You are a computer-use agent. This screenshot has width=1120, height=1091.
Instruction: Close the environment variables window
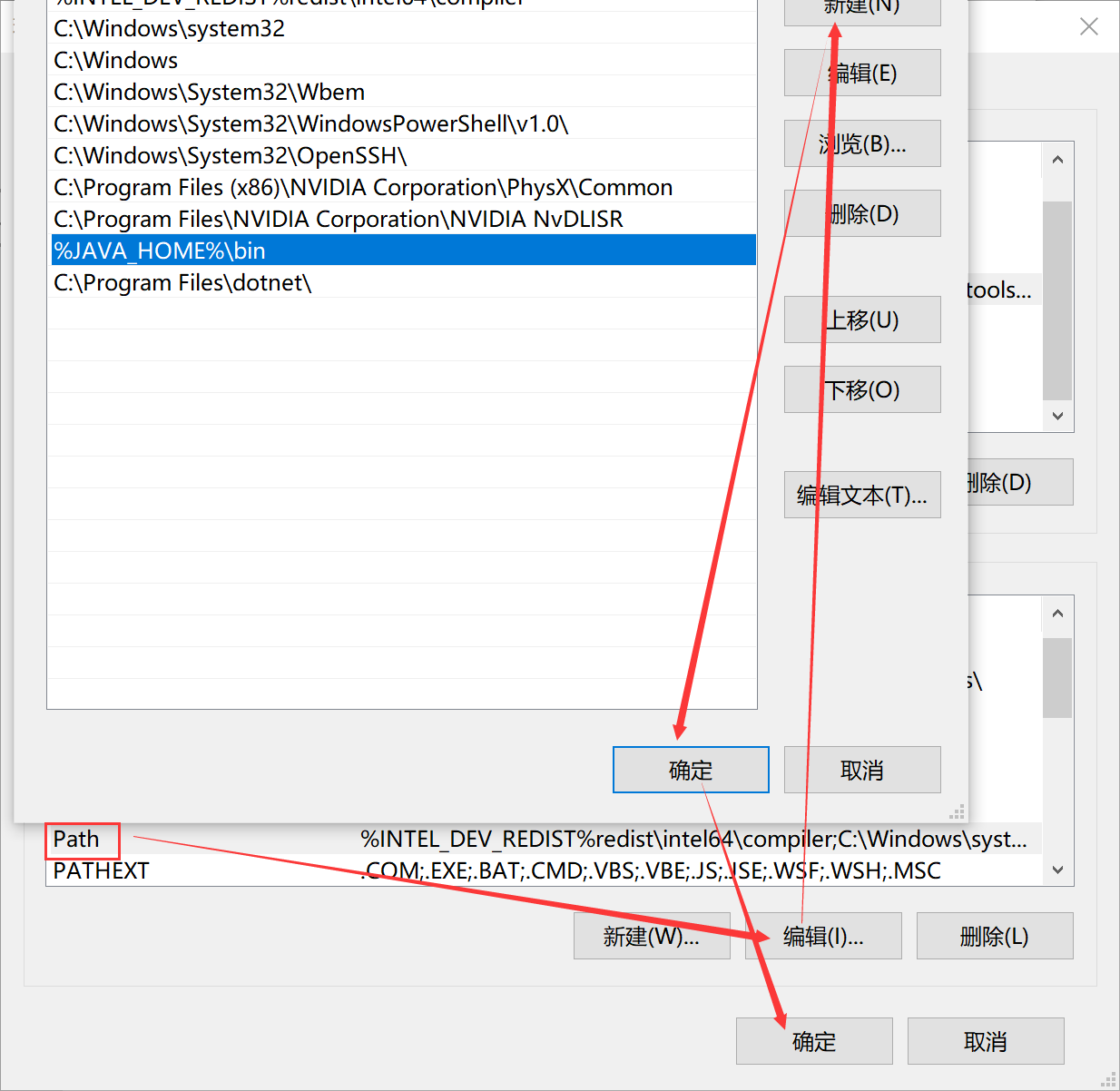pyautogui.click(x=1089, y=26)
